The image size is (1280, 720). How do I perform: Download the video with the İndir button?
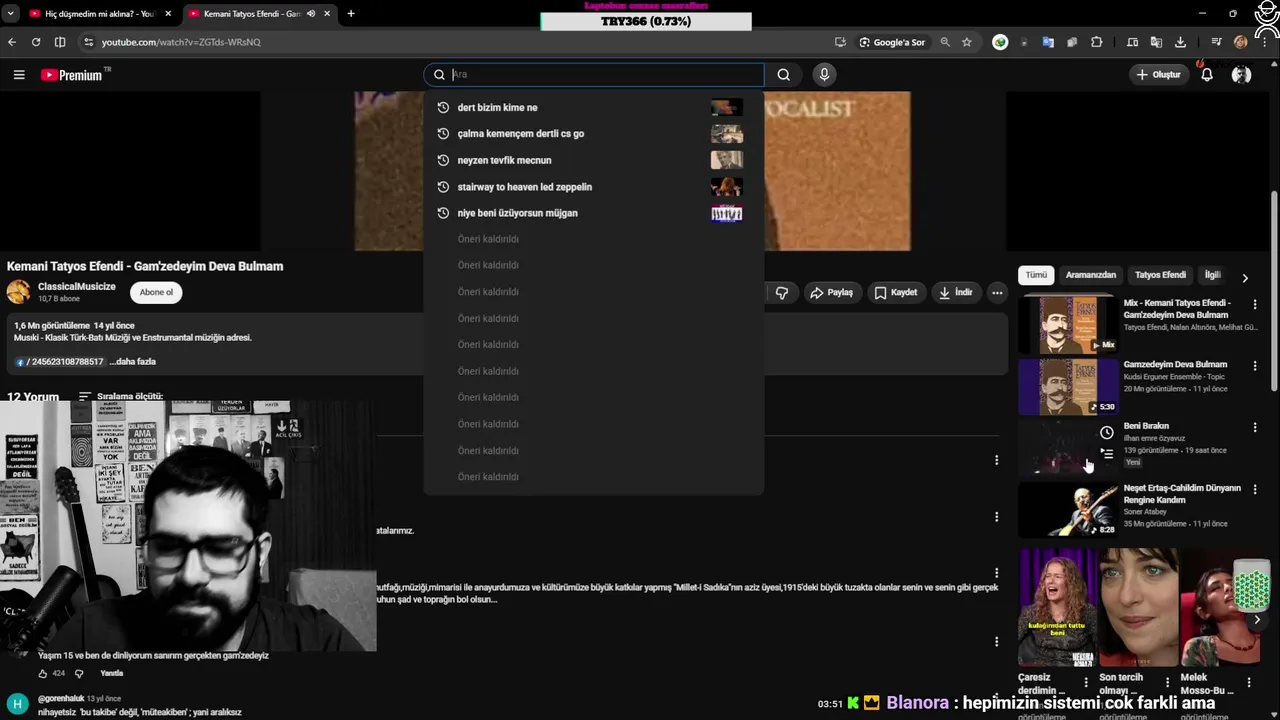click(x=955, y=292)
